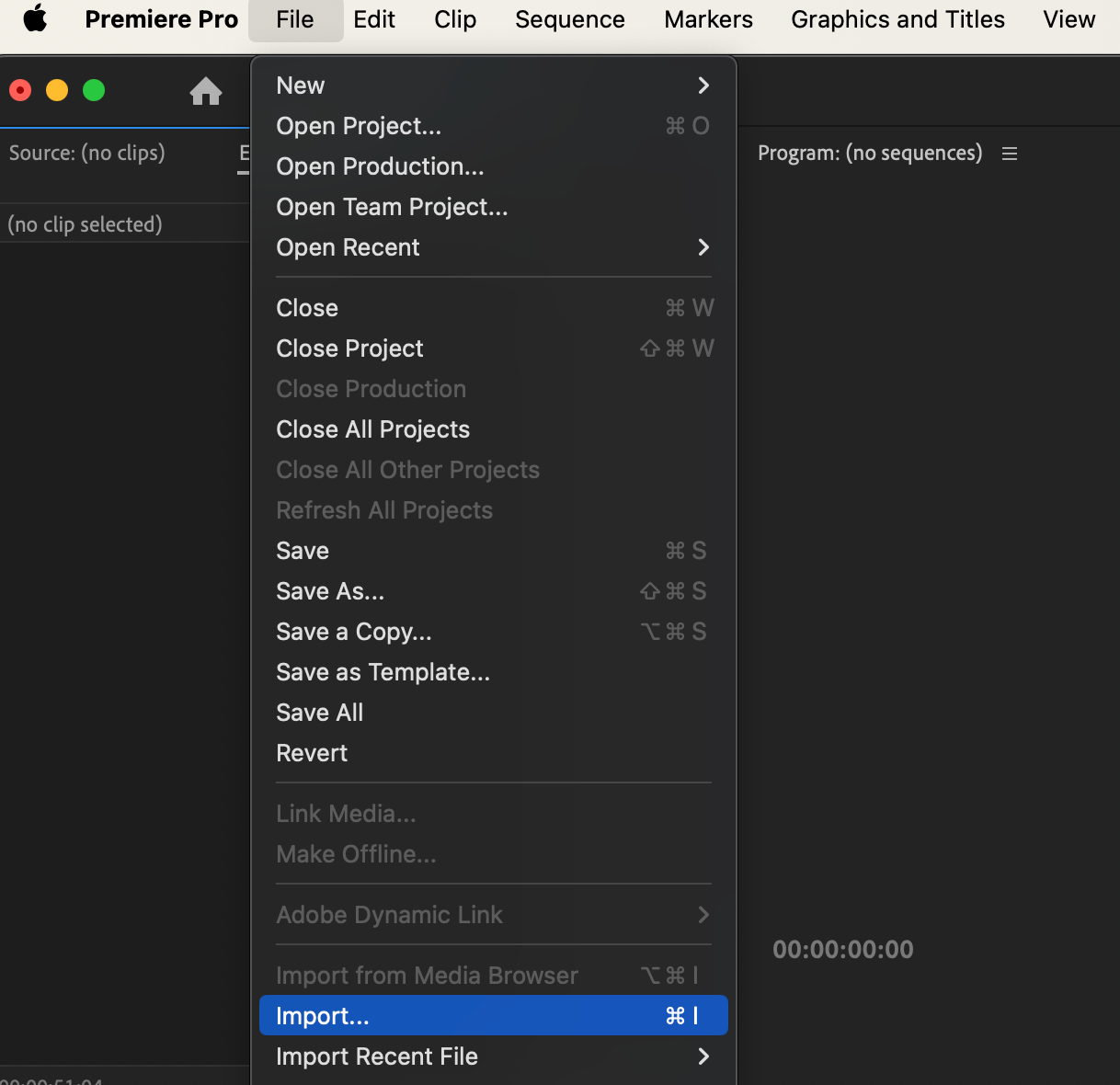Click the yellow minimize window button

coord(57,90)
